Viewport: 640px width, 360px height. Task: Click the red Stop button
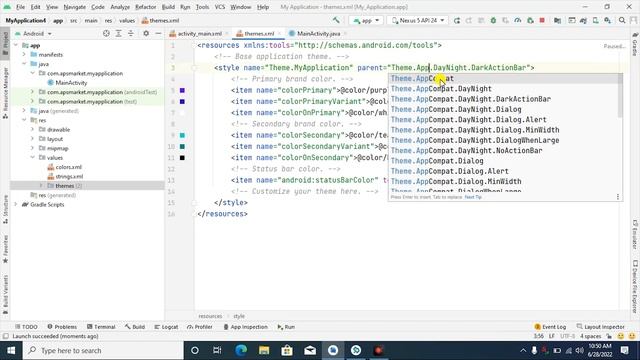tap(542, 20)
